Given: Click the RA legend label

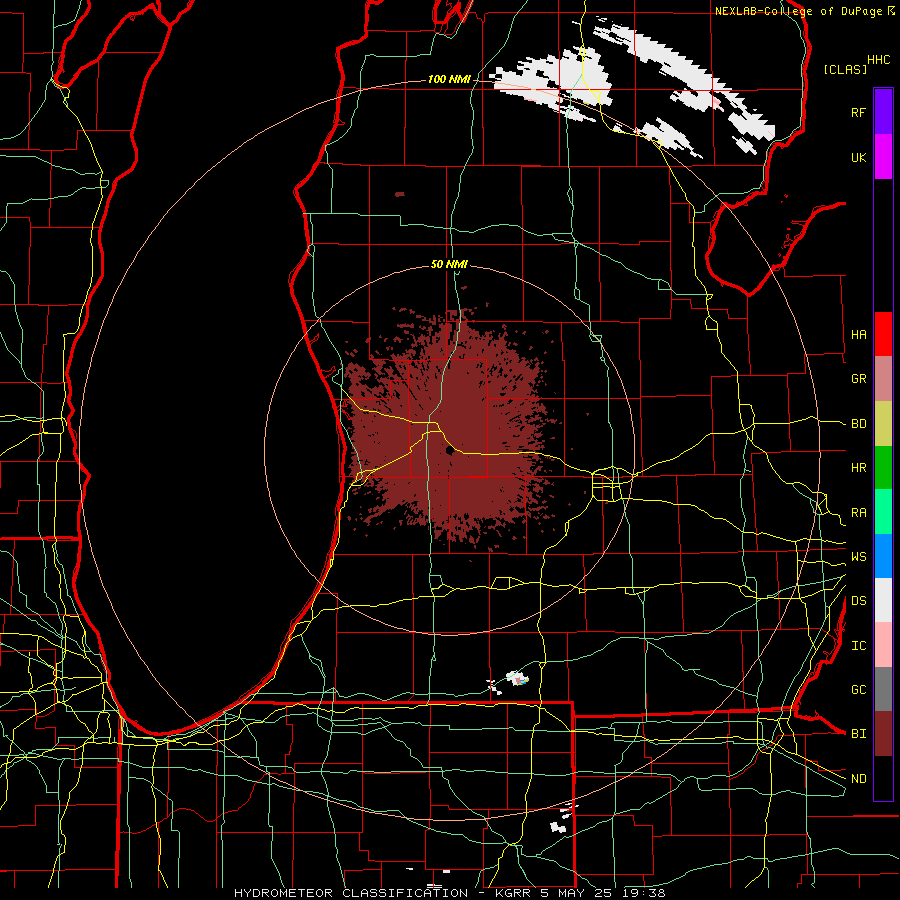Looking at the screenshot, I should 858,513.
